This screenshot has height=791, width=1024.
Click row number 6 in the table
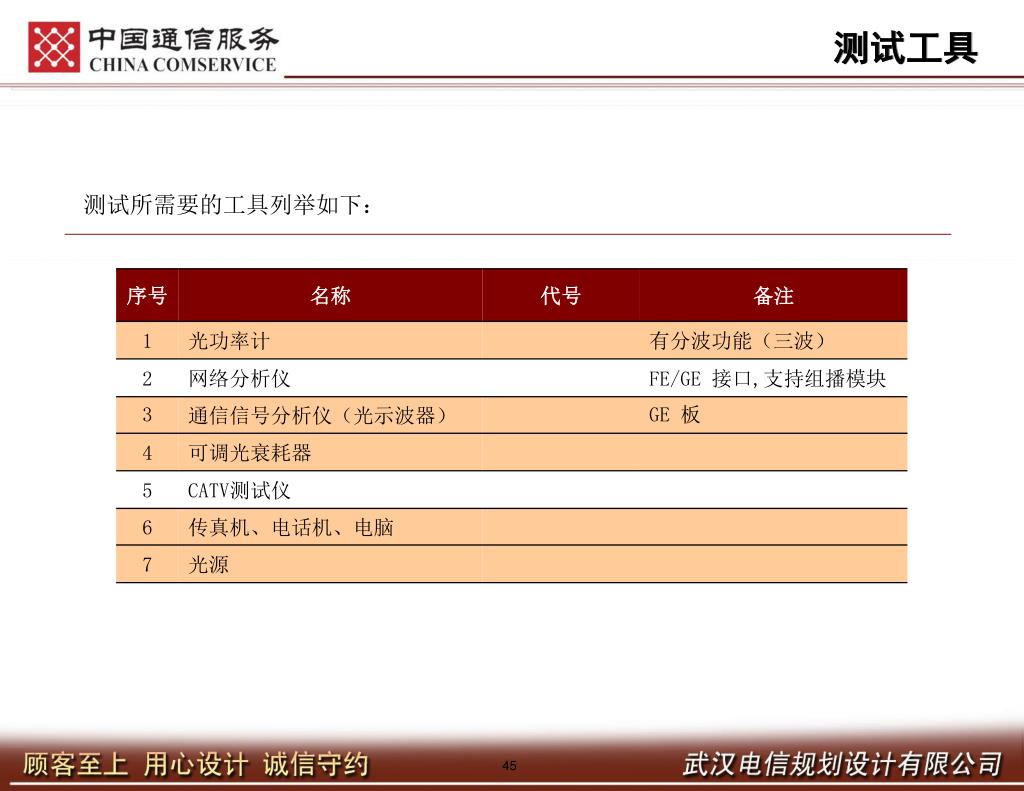coord(147,527)
